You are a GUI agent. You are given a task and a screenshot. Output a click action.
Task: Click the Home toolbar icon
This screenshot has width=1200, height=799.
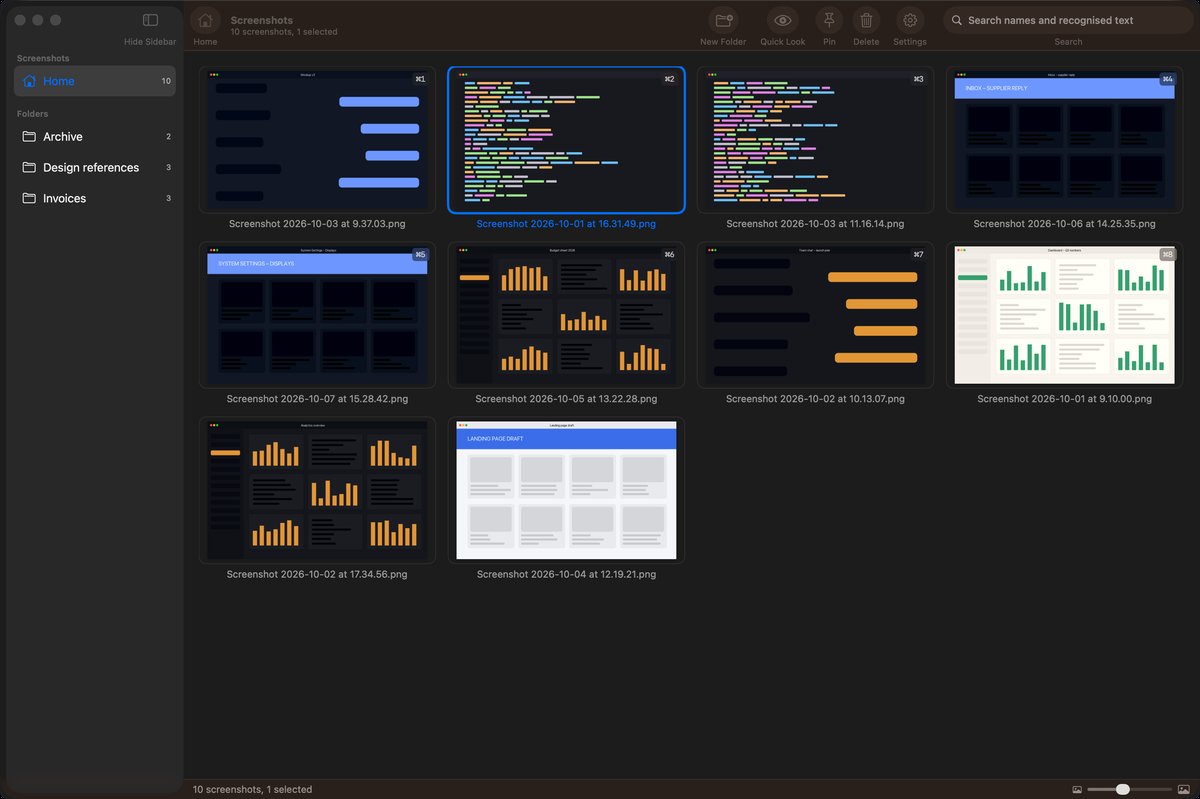tap(205, 20)
